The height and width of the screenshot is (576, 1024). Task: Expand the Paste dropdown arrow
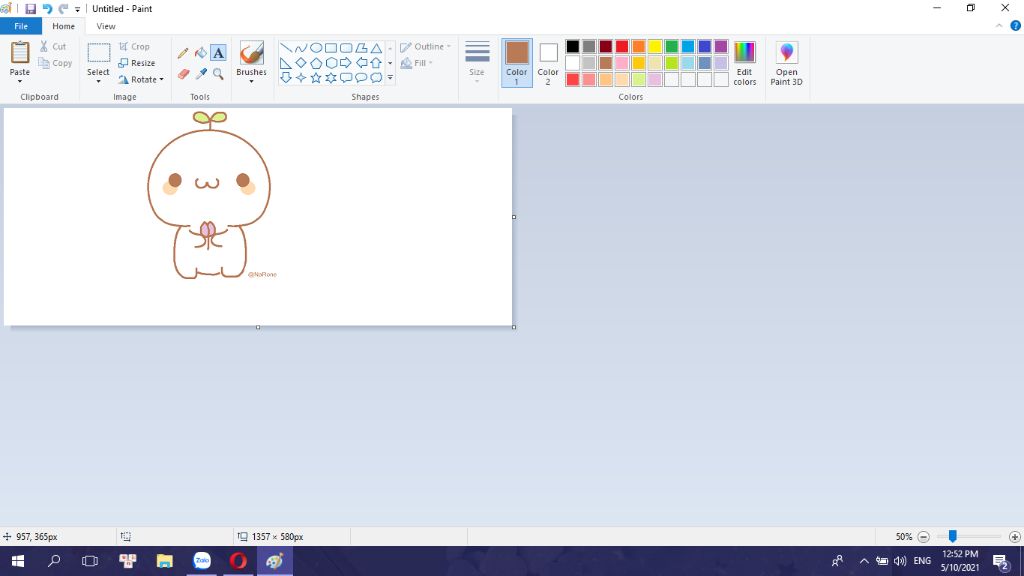[x=20, y=81]
